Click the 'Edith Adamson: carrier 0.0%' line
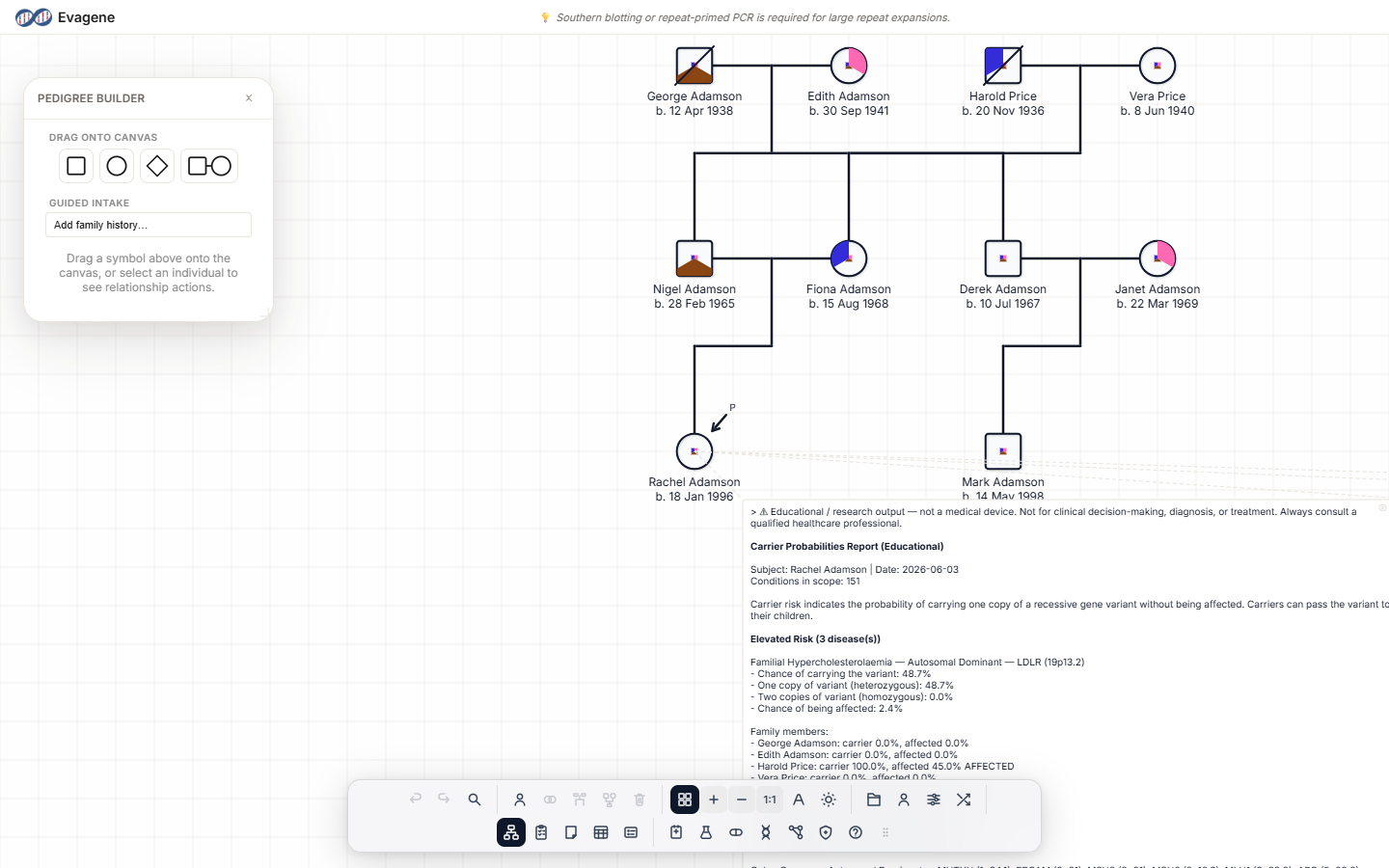 pyautogui.click(x=855, y=754)
